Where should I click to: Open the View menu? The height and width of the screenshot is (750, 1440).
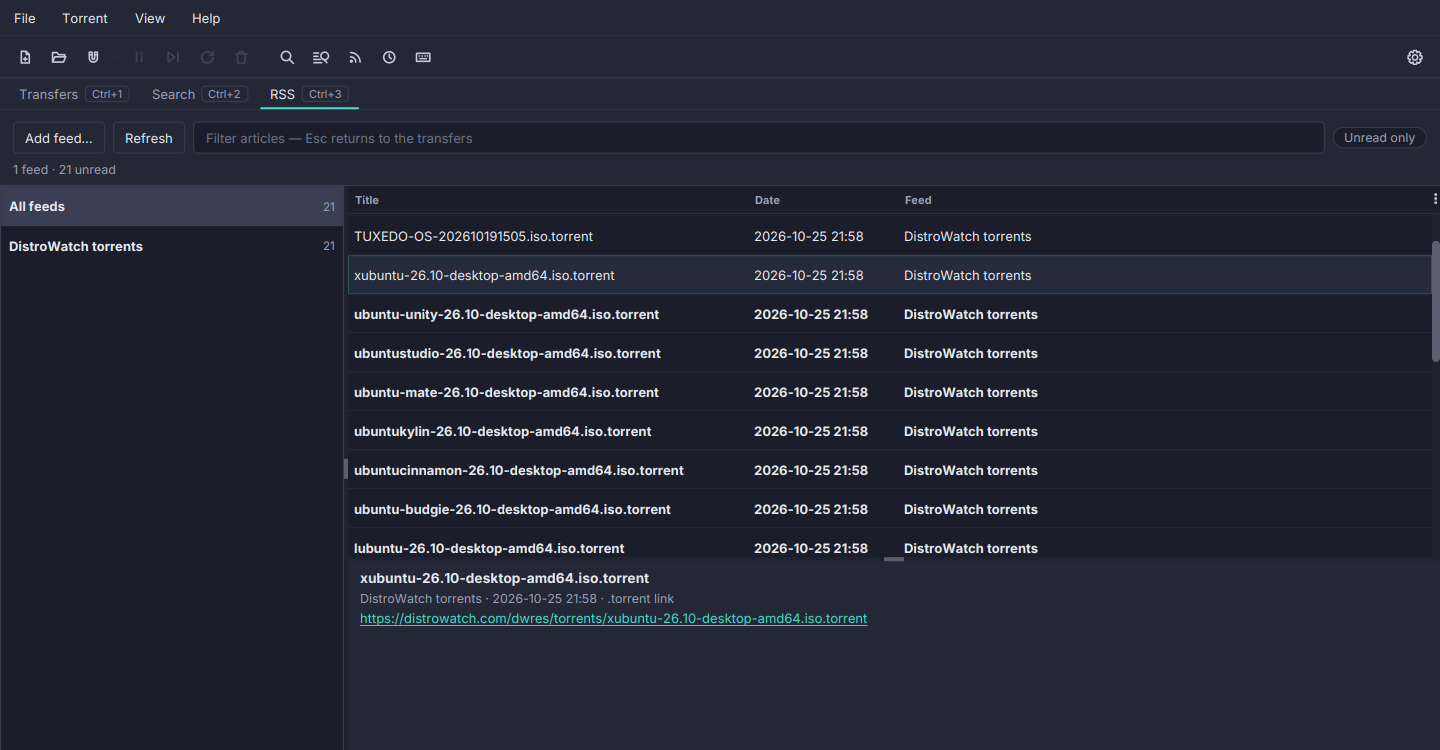pos(150,18)
